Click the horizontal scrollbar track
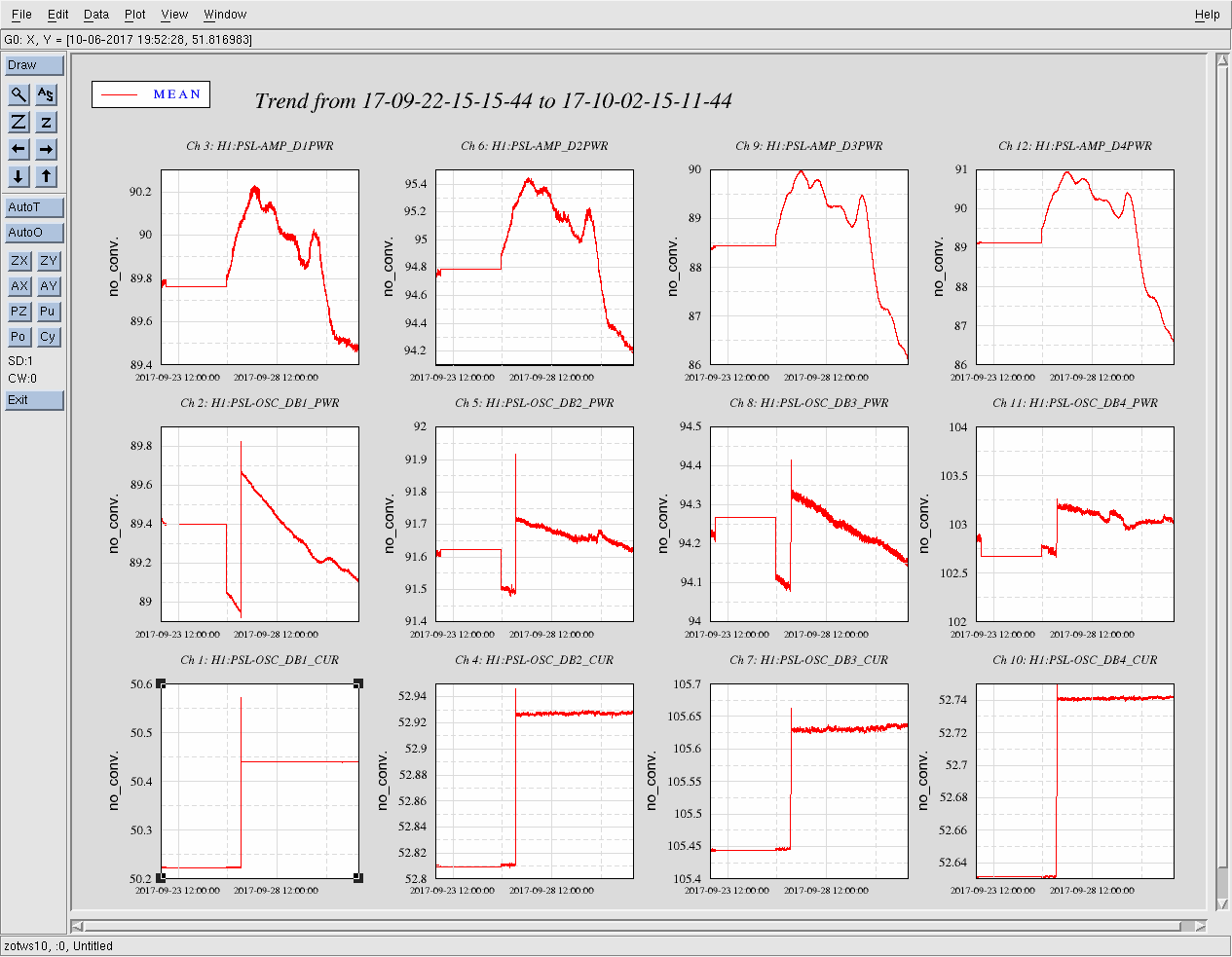Image resolution: width=1232 pixels, height=957 pixels. [x=633, y=926]
